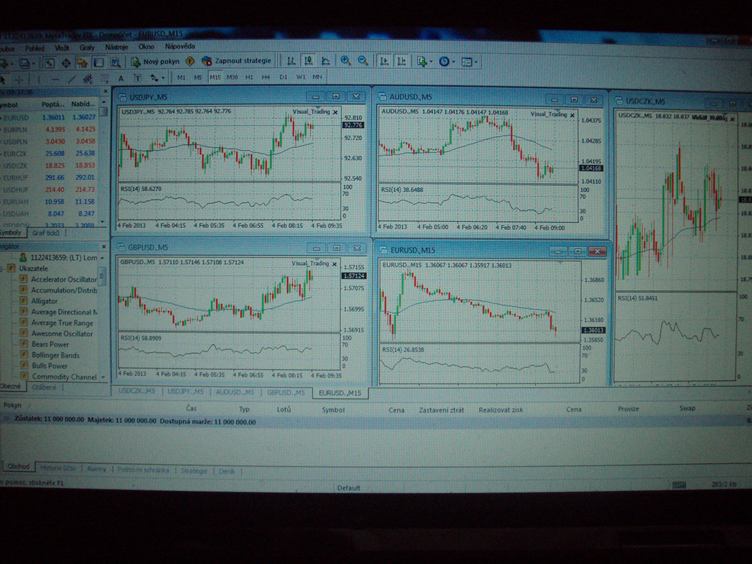Viewport: 752px width, 564px height.
Task: Open the periods clock dropdown
Action: pyautogui.click(x=446, y=61)
